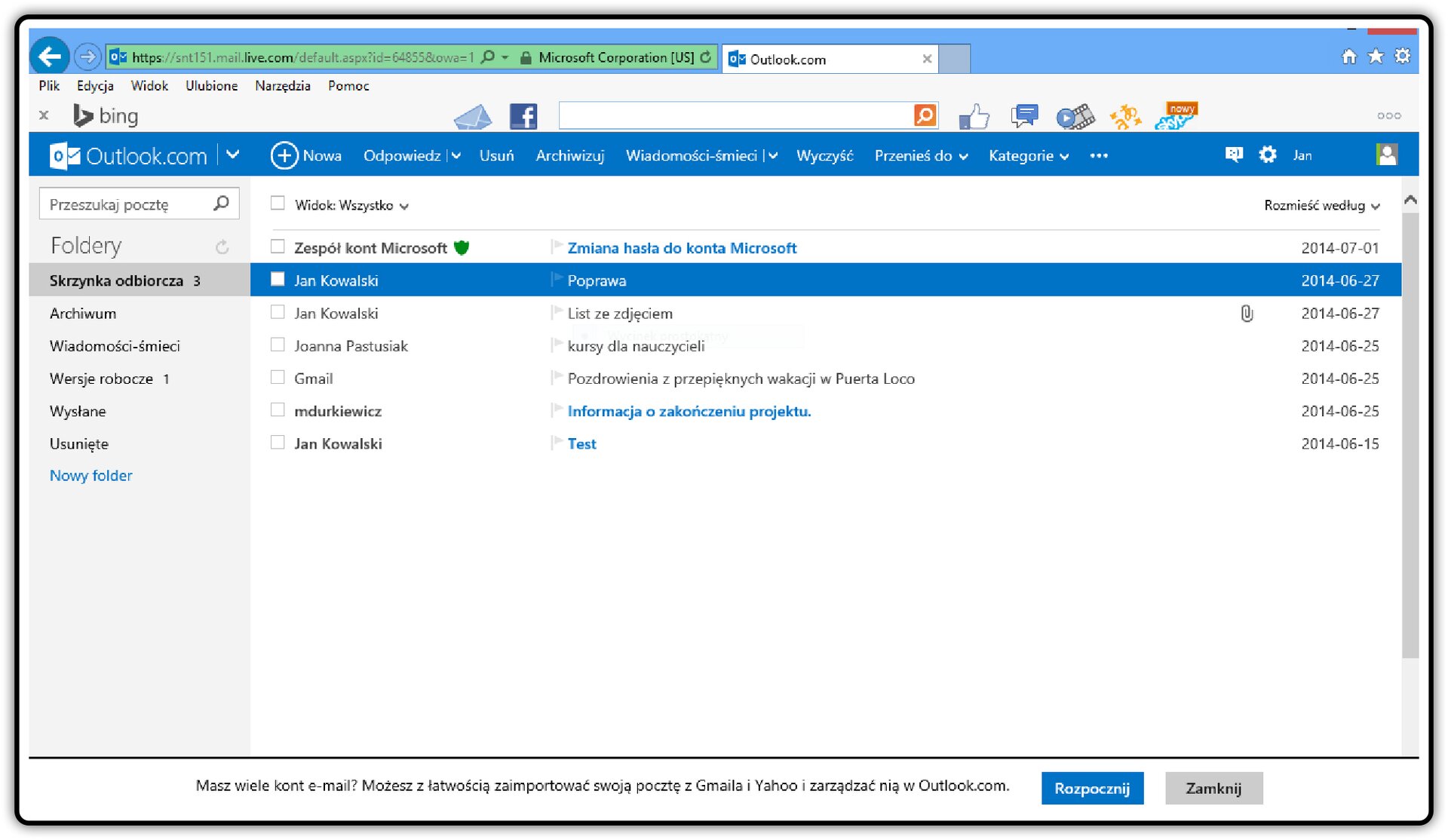
Task: Click the Nowy folder link
Action: coord(90,475)
